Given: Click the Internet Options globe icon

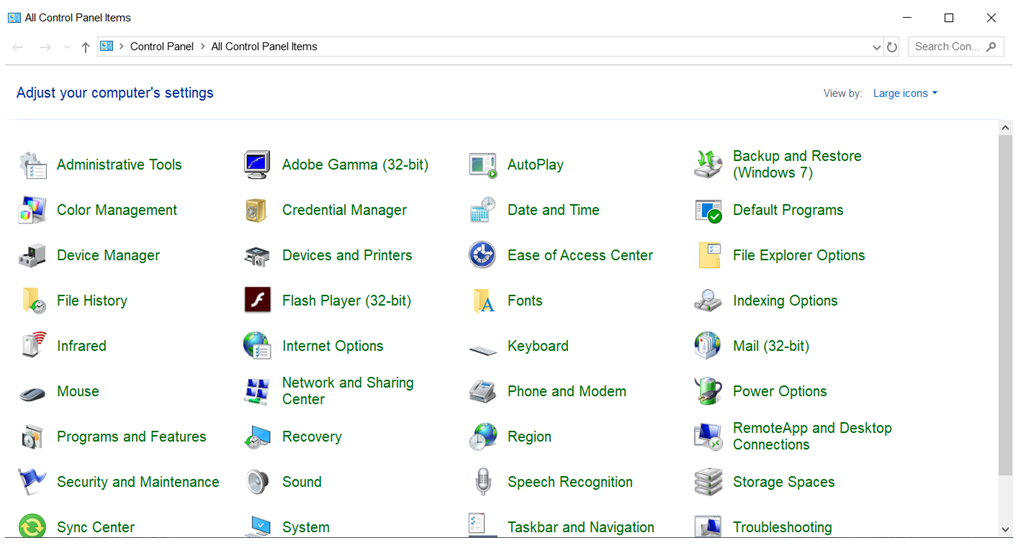Looking at the screenshot, I should 258,346.
